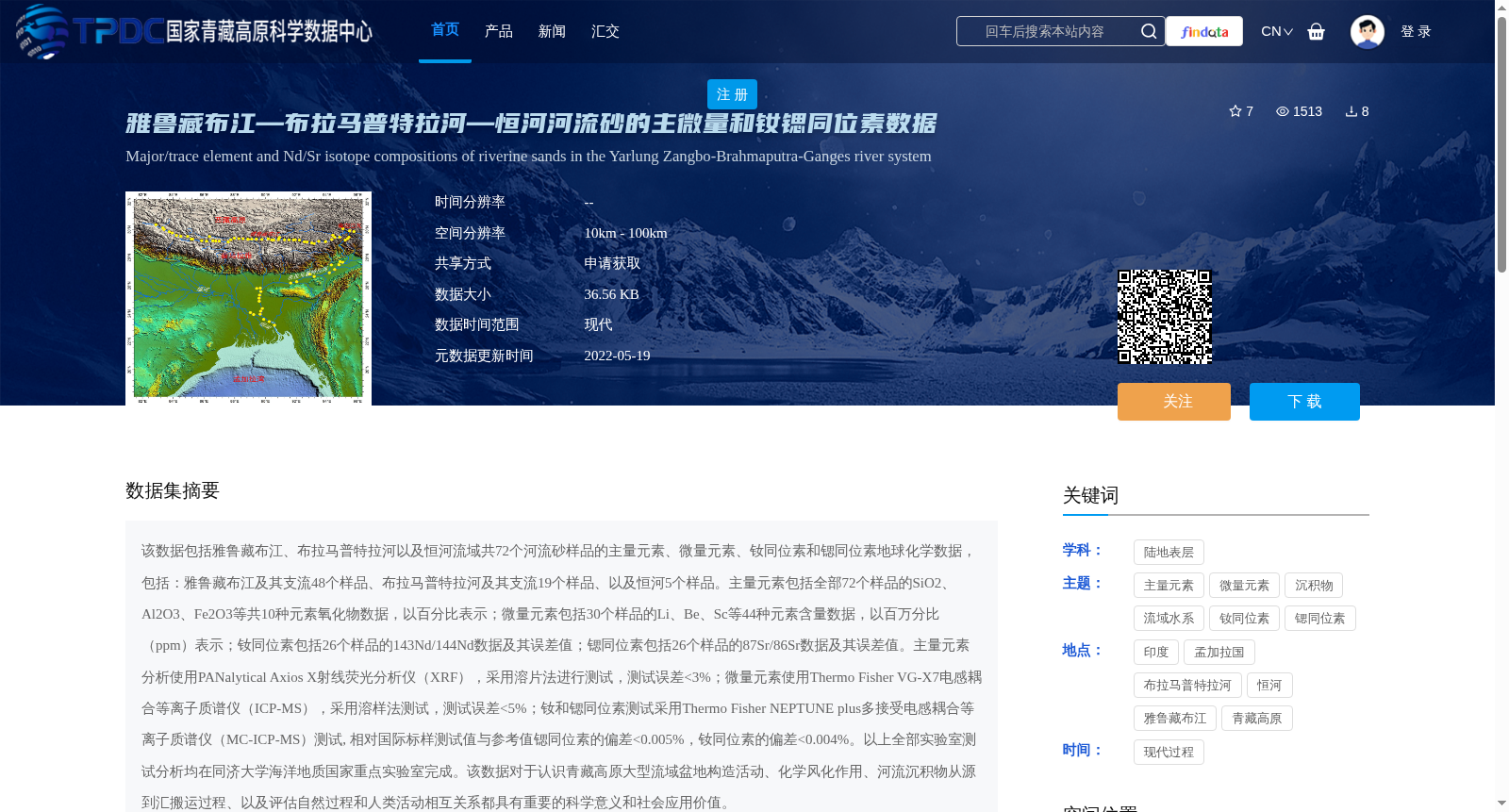The image size is (1509, 812).
Task: Click the 现代 data time range value
Action: (598, 325)
